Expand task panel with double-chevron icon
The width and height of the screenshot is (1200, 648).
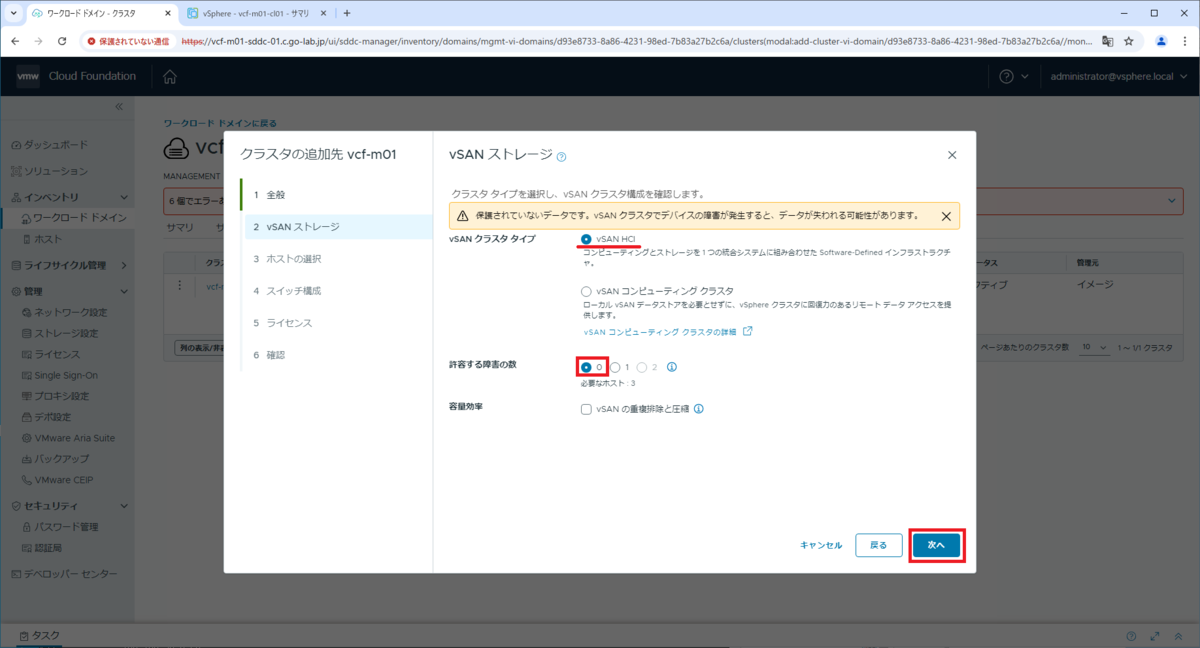coord(1179,636)
